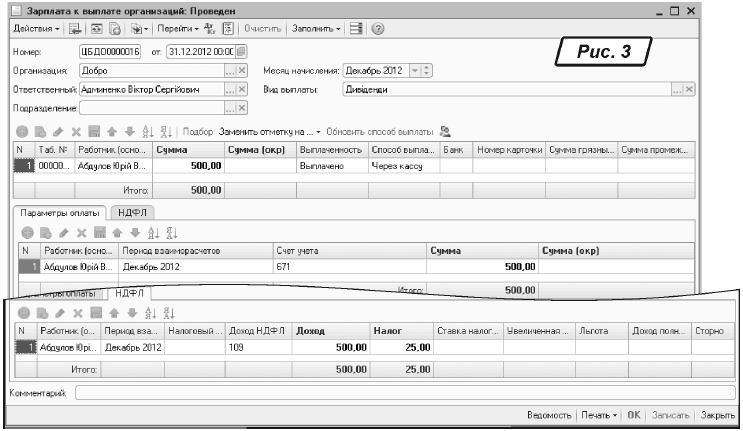Clear the Организация field with its X button
The width and height of the screenshot is (743, 431).
point(242,72)
